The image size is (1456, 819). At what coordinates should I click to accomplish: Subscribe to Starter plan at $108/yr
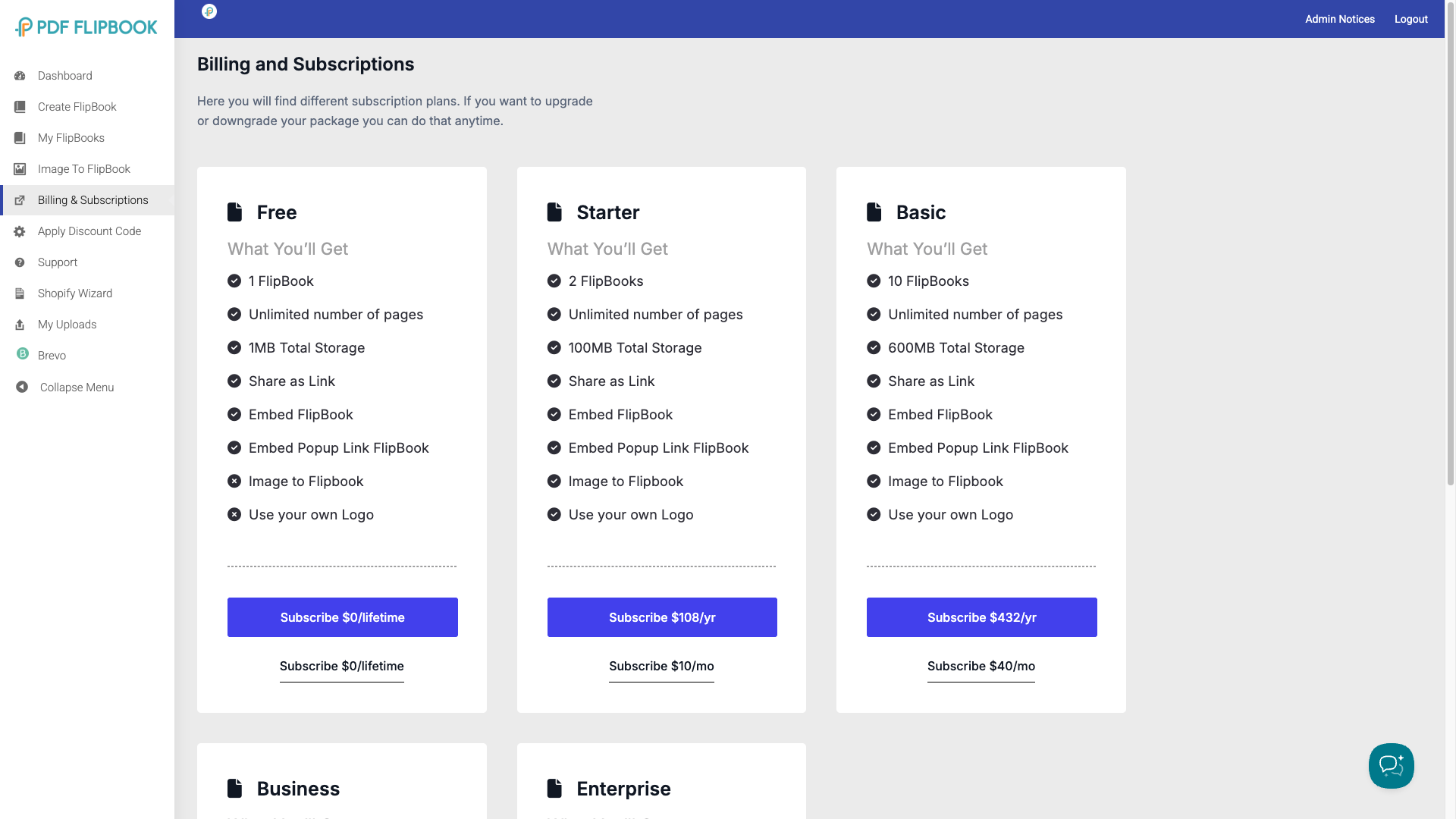(x=662, y=617)
